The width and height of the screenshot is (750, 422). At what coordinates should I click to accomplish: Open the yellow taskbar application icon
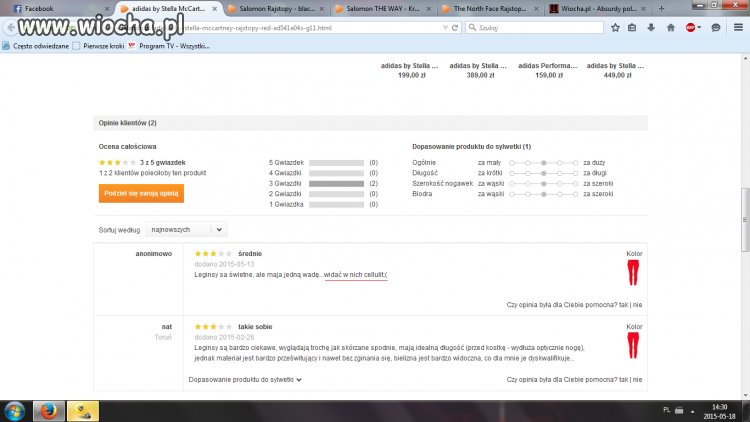pos(83,411)
